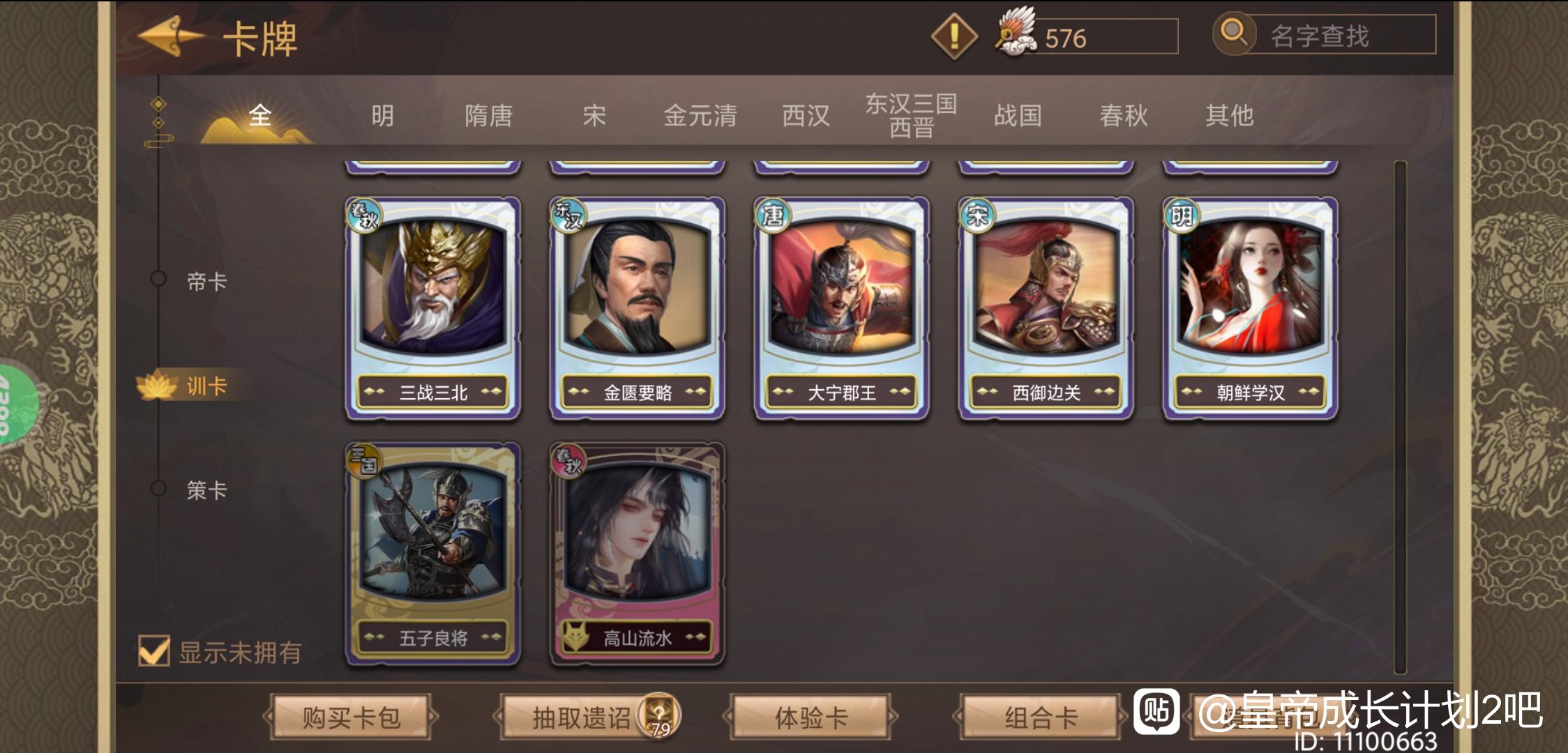Click the golden back arrow icon
The image size is (1568, 753).
171,36
